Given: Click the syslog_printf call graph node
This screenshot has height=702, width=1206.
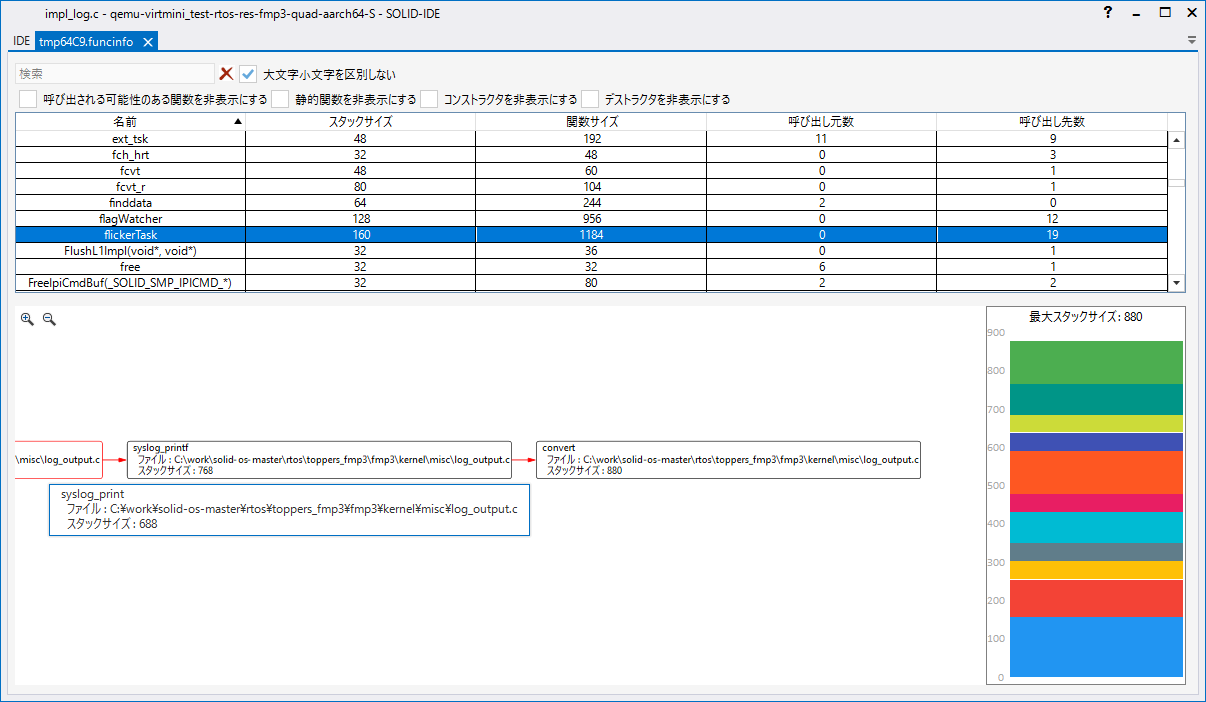Looking at the screenshot, I should pyautogui.click(x=319, y=460).
